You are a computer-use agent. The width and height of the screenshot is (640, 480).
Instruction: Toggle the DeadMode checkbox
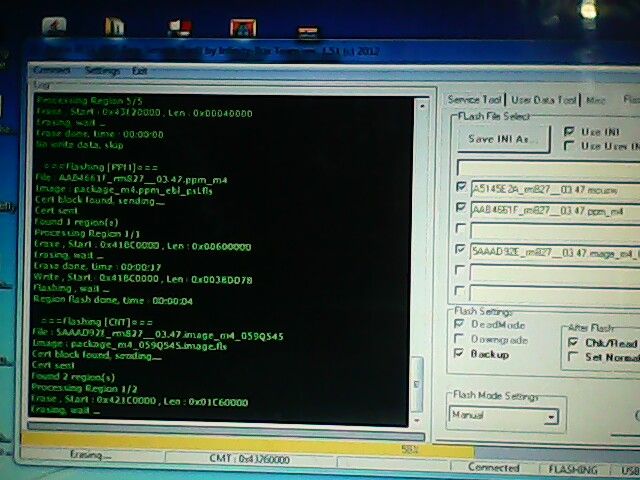point(460,325)
